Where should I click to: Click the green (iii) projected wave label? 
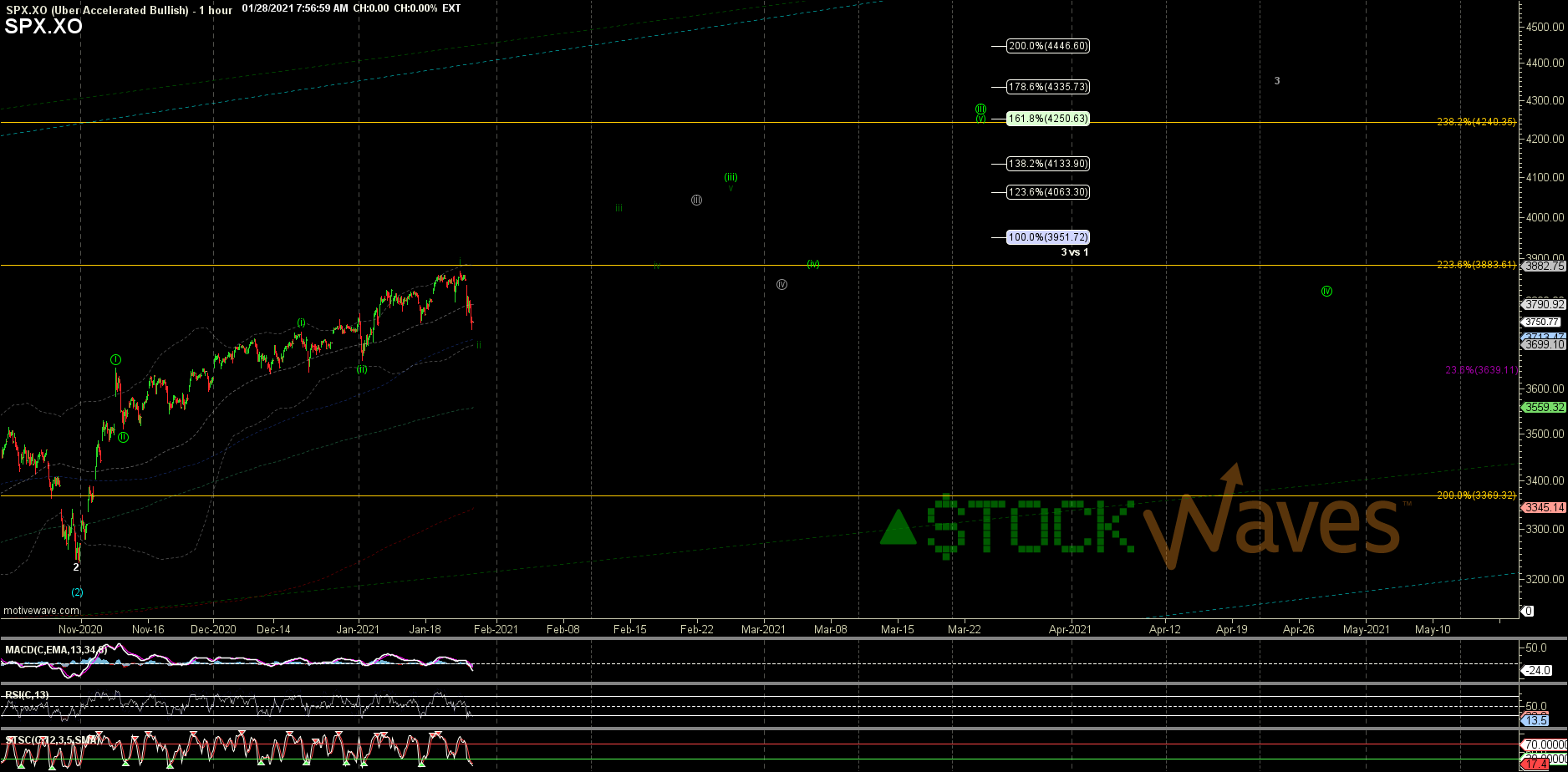pyautogui.click(x=731, y=177)
